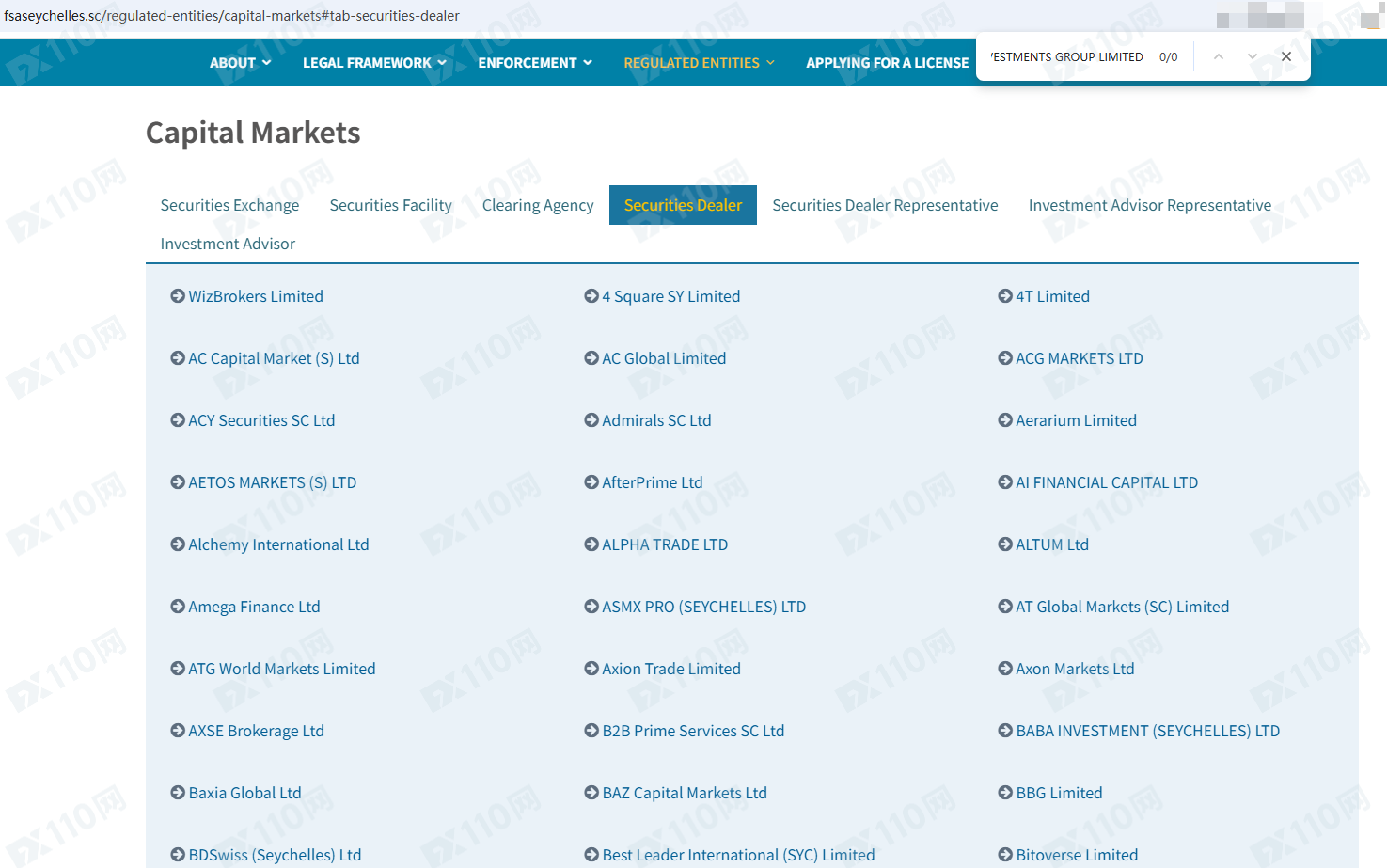Image resolution: width=1387 pixels, height=868 pixels.
Task: Click arrow icon next to Axion Trade Limited
Action: tap(591, 669)
